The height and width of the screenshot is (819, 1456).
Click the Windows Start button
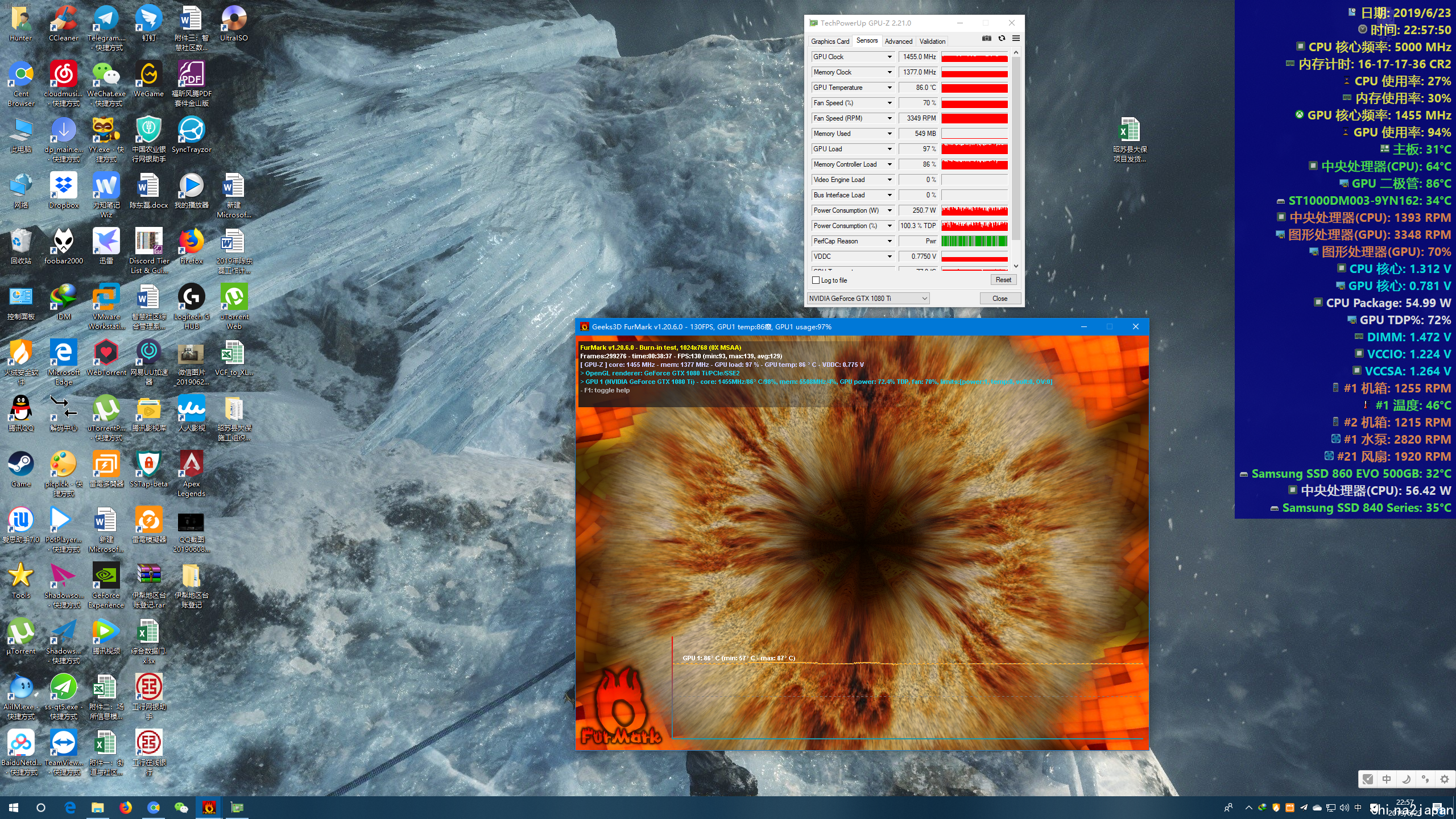[x=14, y=808]
